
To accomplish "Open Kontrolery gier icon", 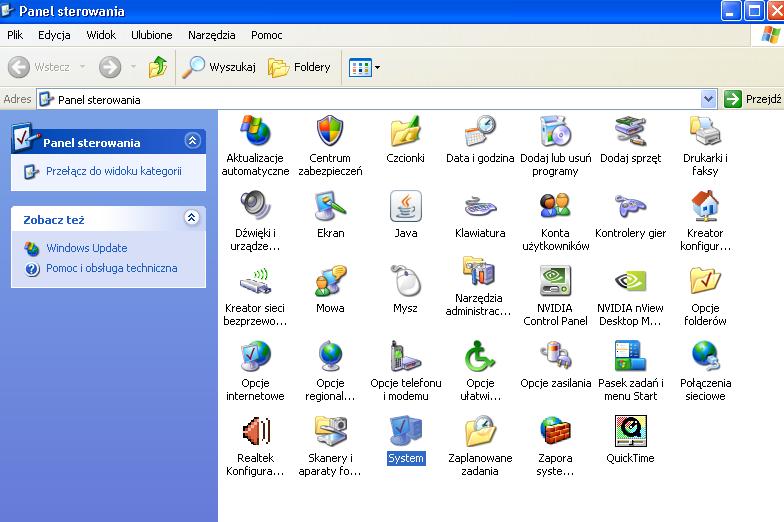I will (630, 206).
